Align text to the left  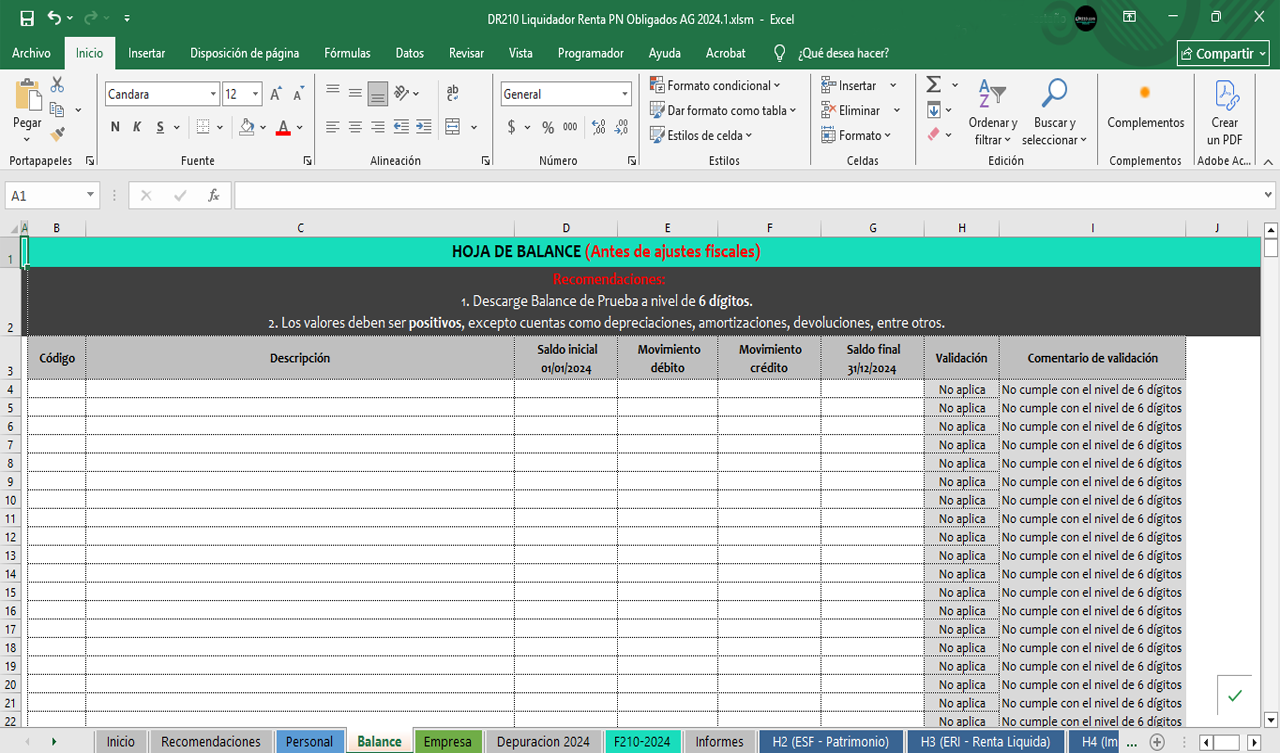pos(332,127)
